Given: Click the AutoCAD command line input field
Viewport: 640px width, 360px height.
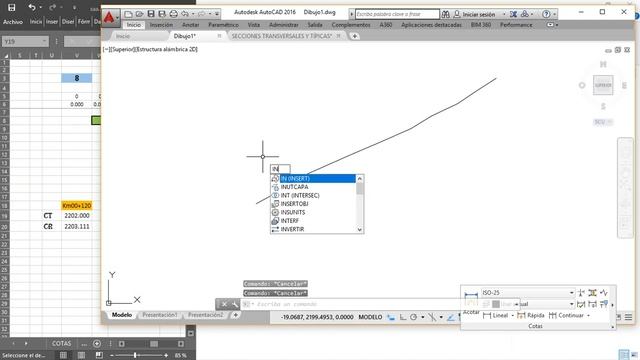Looking at the screenshot, I should [351, 304].
